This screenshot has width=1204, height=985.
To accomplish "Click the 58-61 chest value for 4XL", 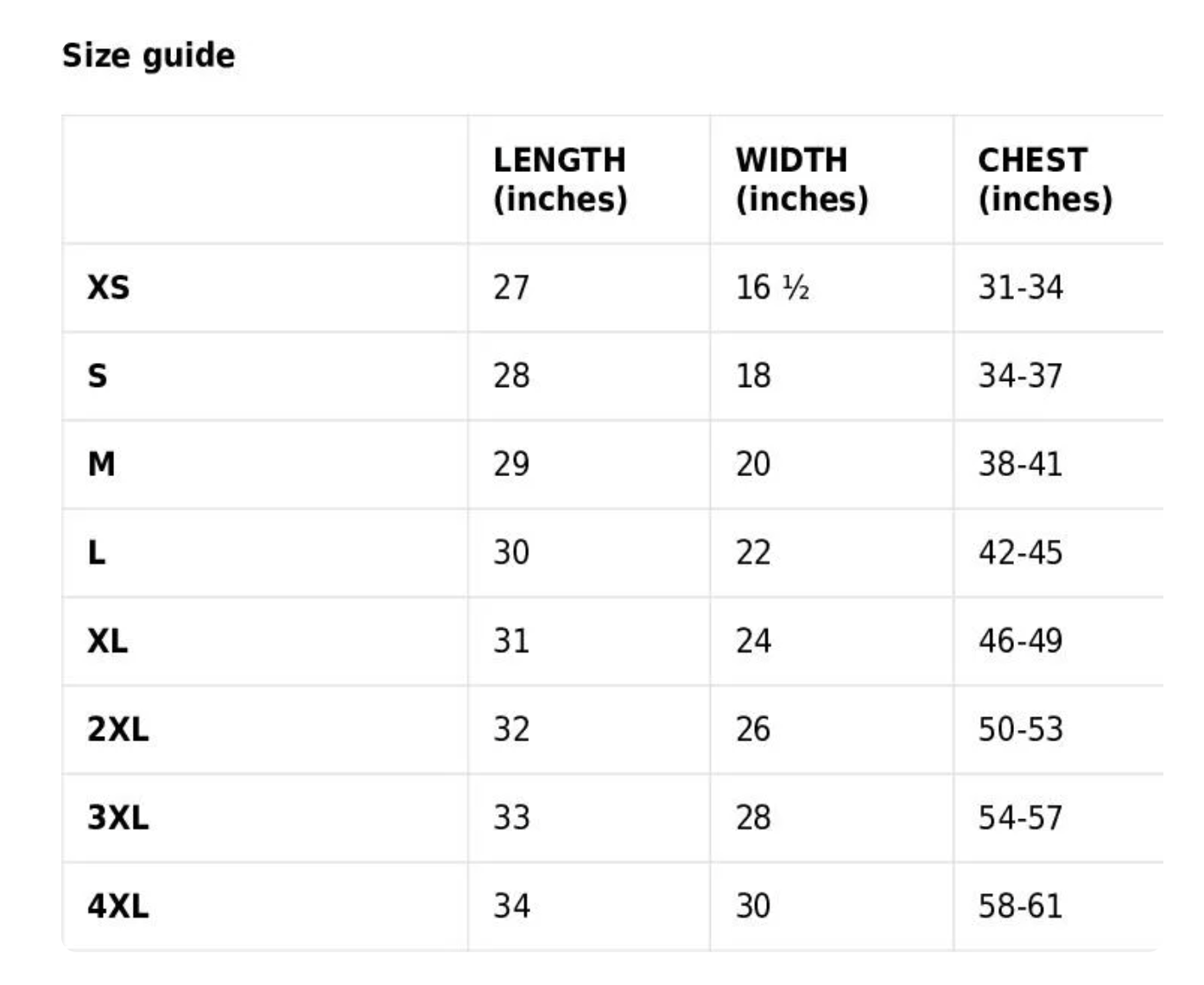I will [x=1020, y=906].
